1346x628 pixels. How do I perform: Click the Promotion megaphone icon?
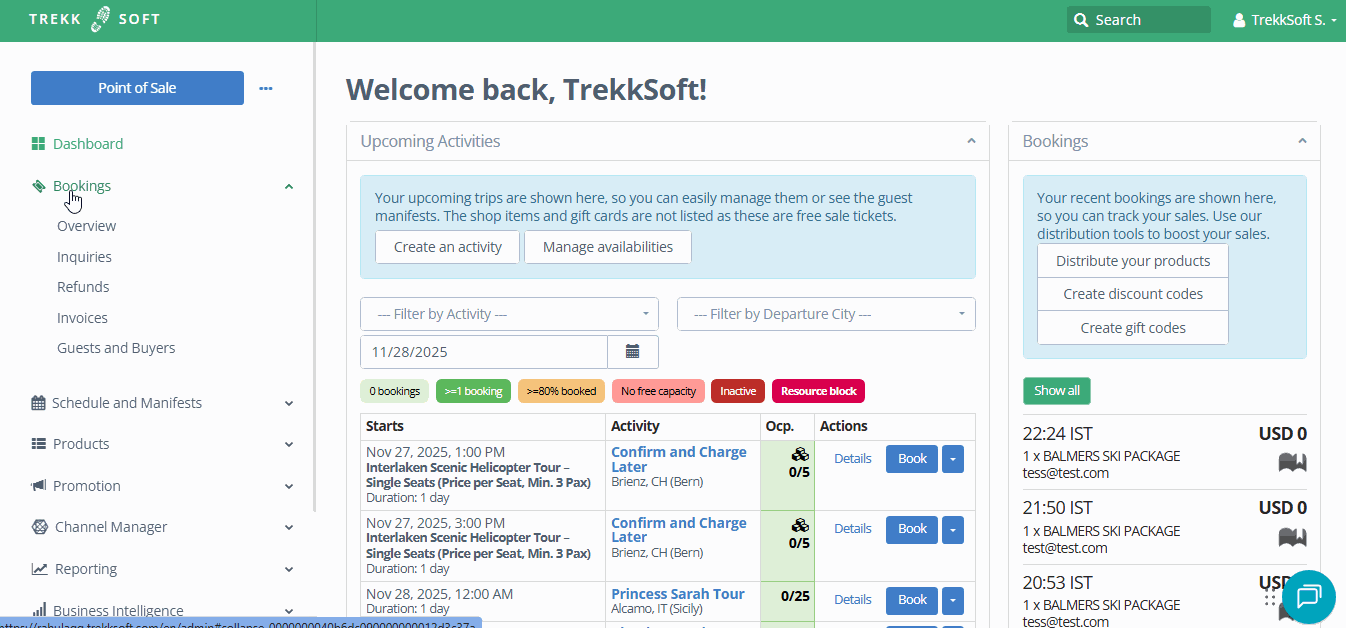(39, 486)
